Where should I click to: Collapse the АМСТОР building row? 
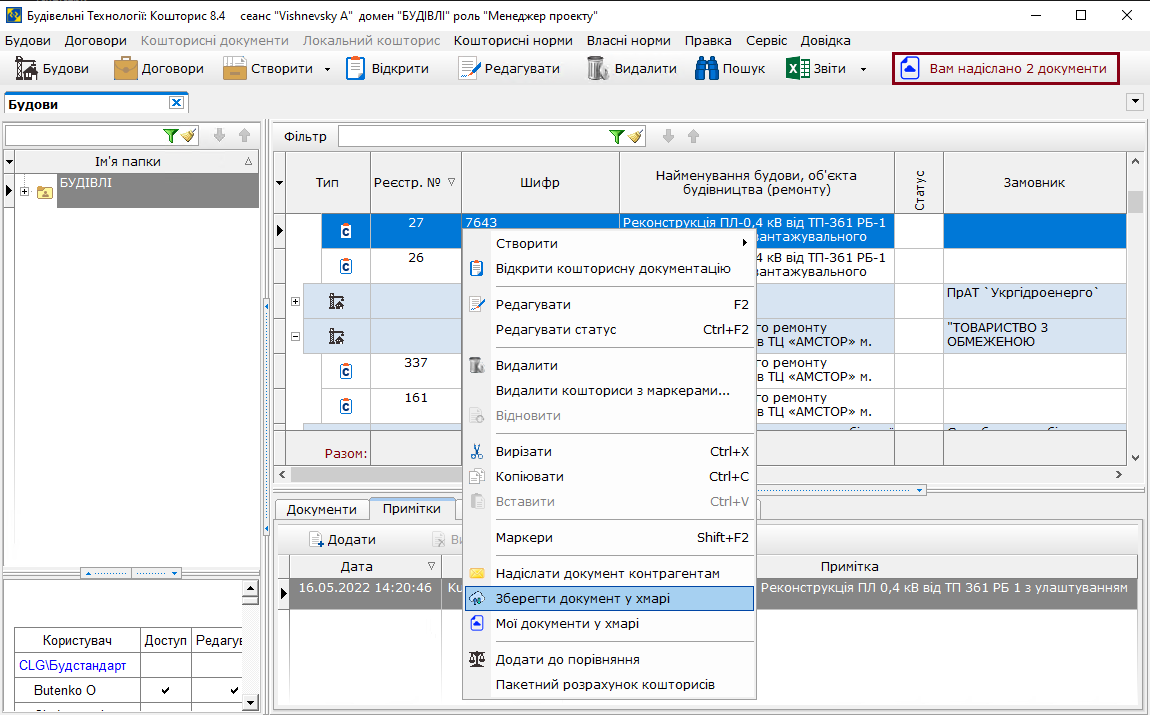(295, 337)
